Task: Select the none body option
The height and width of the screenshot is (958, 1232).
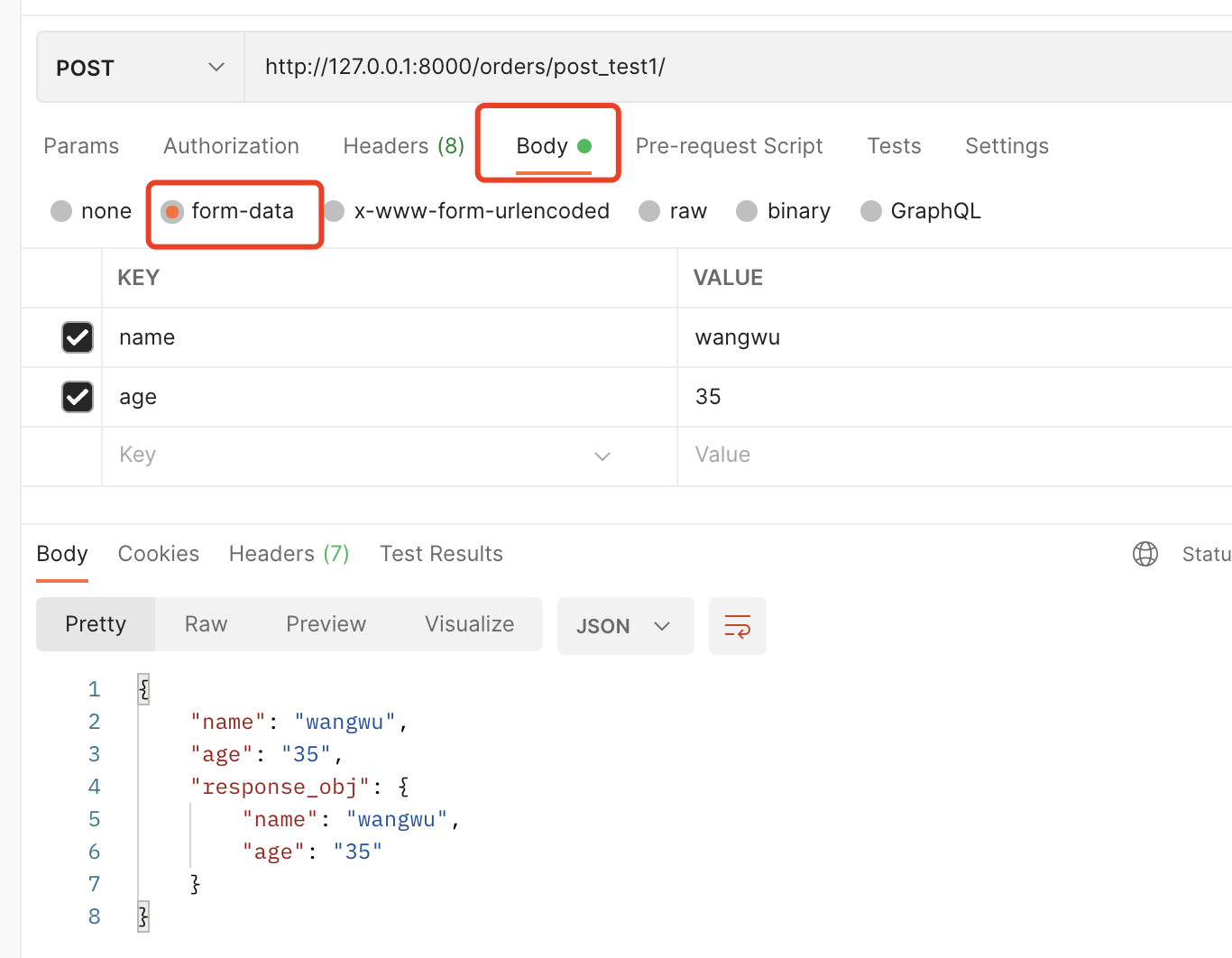Action: pyautogui.click(x=60, y=210)
